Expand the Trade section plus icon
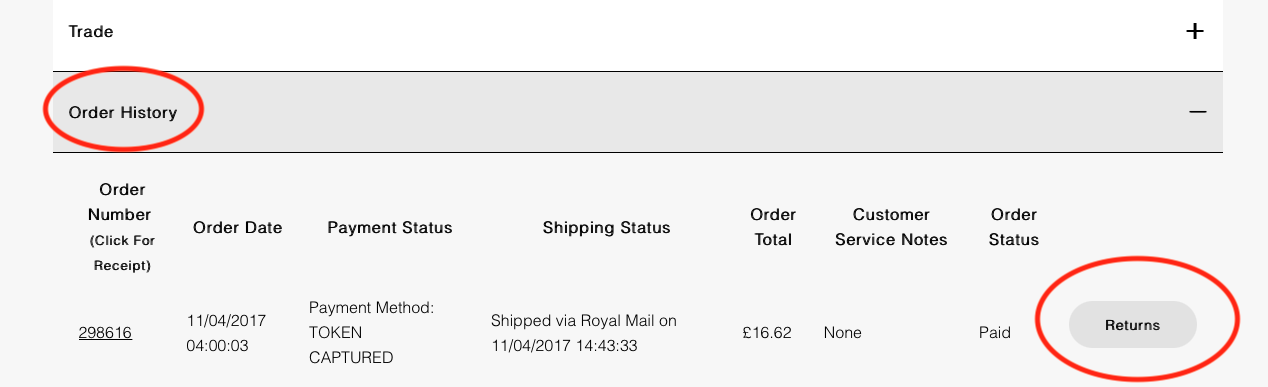 [x=1194, y=31]
